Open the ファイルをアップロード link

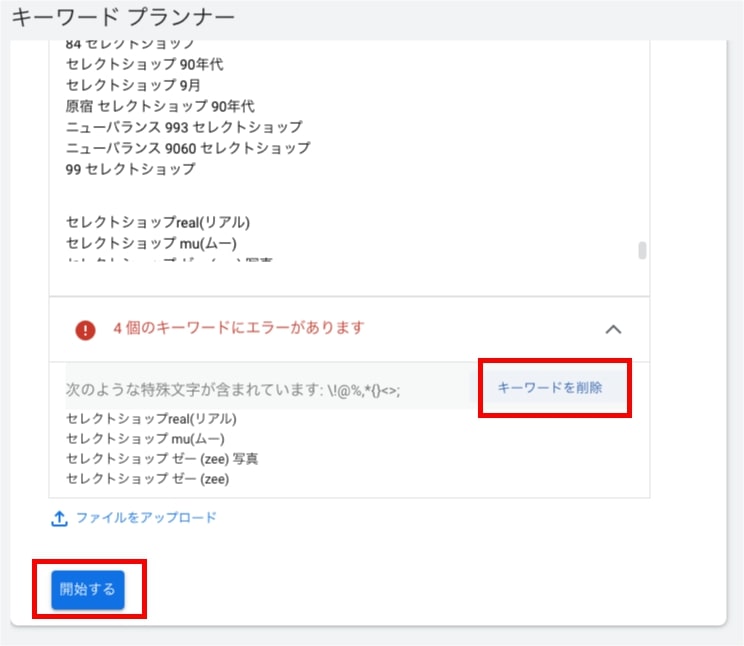point(146,518)
